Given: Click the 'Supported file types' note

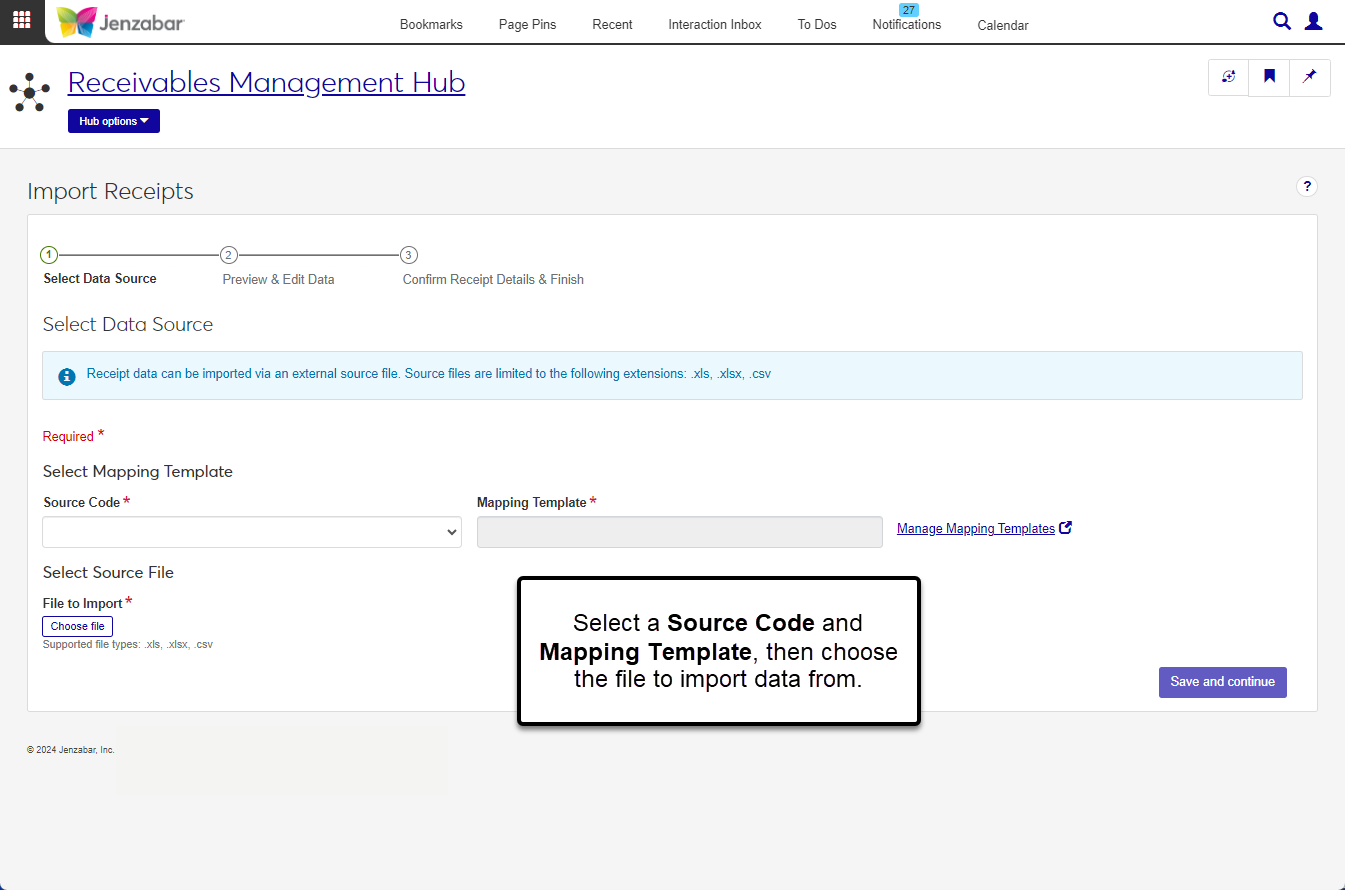Looking at the screenshot, I should tap(128, 645).
